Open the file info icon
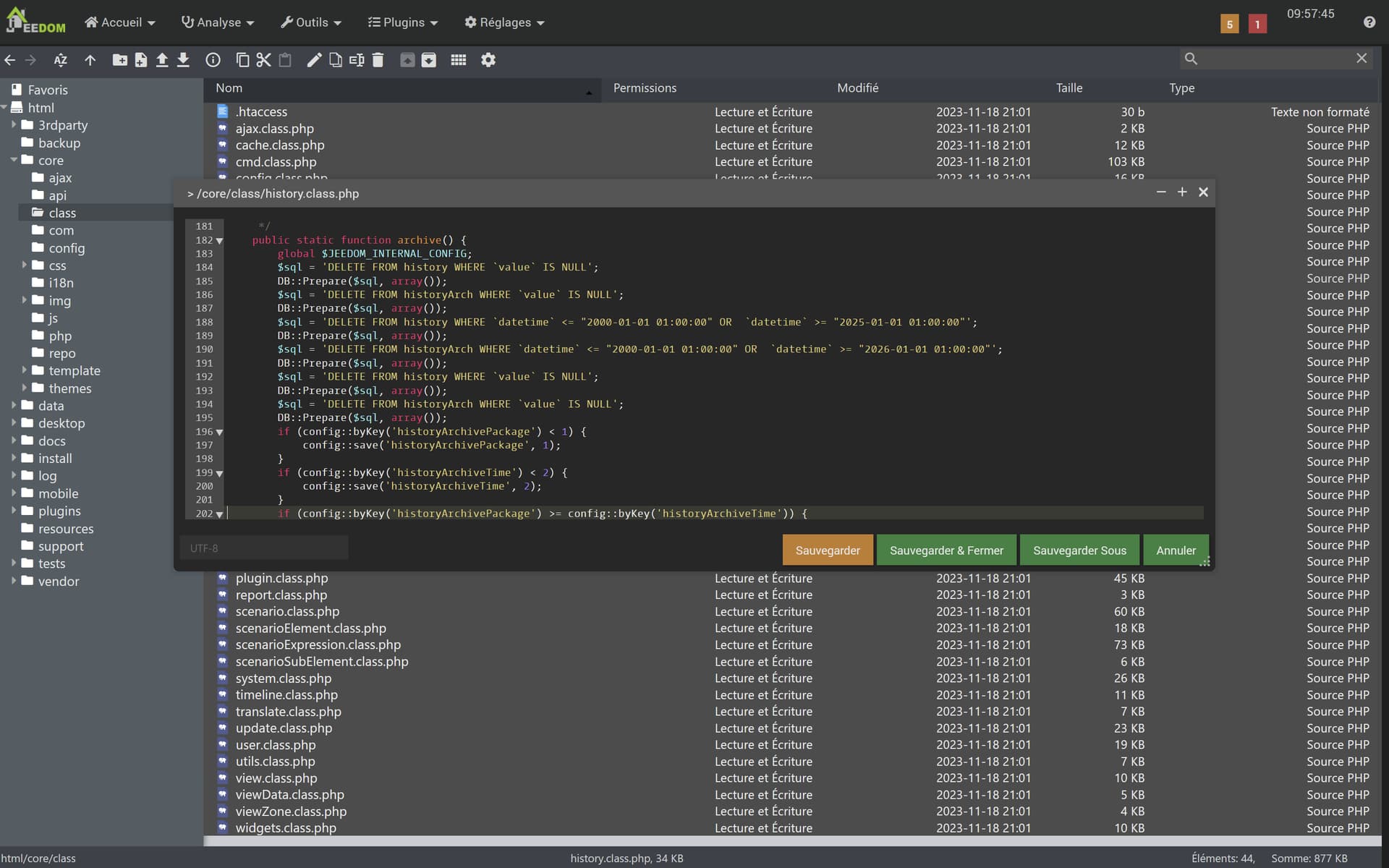Viewport: 1389px width, 868px height. pos(213,60)
